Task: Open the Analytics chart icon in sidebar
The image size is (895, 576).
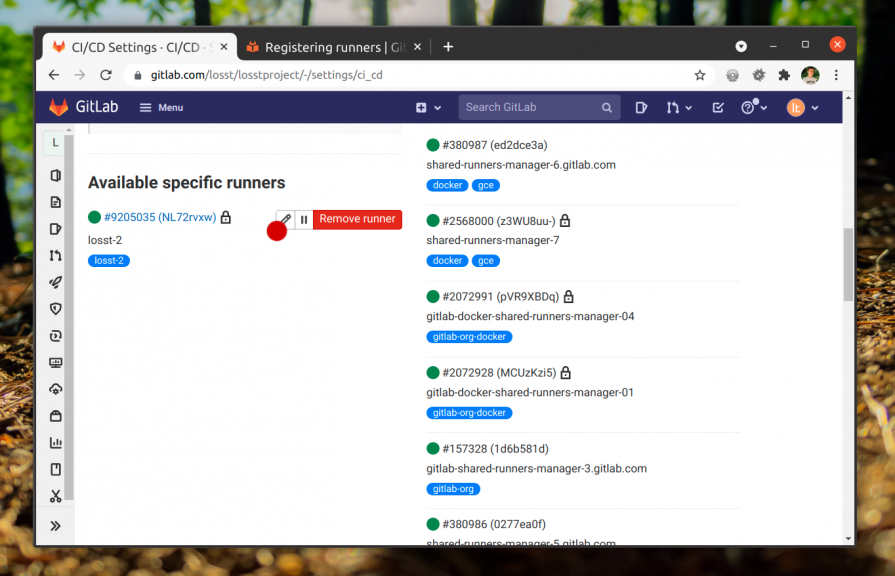Action: click(56, 443)
